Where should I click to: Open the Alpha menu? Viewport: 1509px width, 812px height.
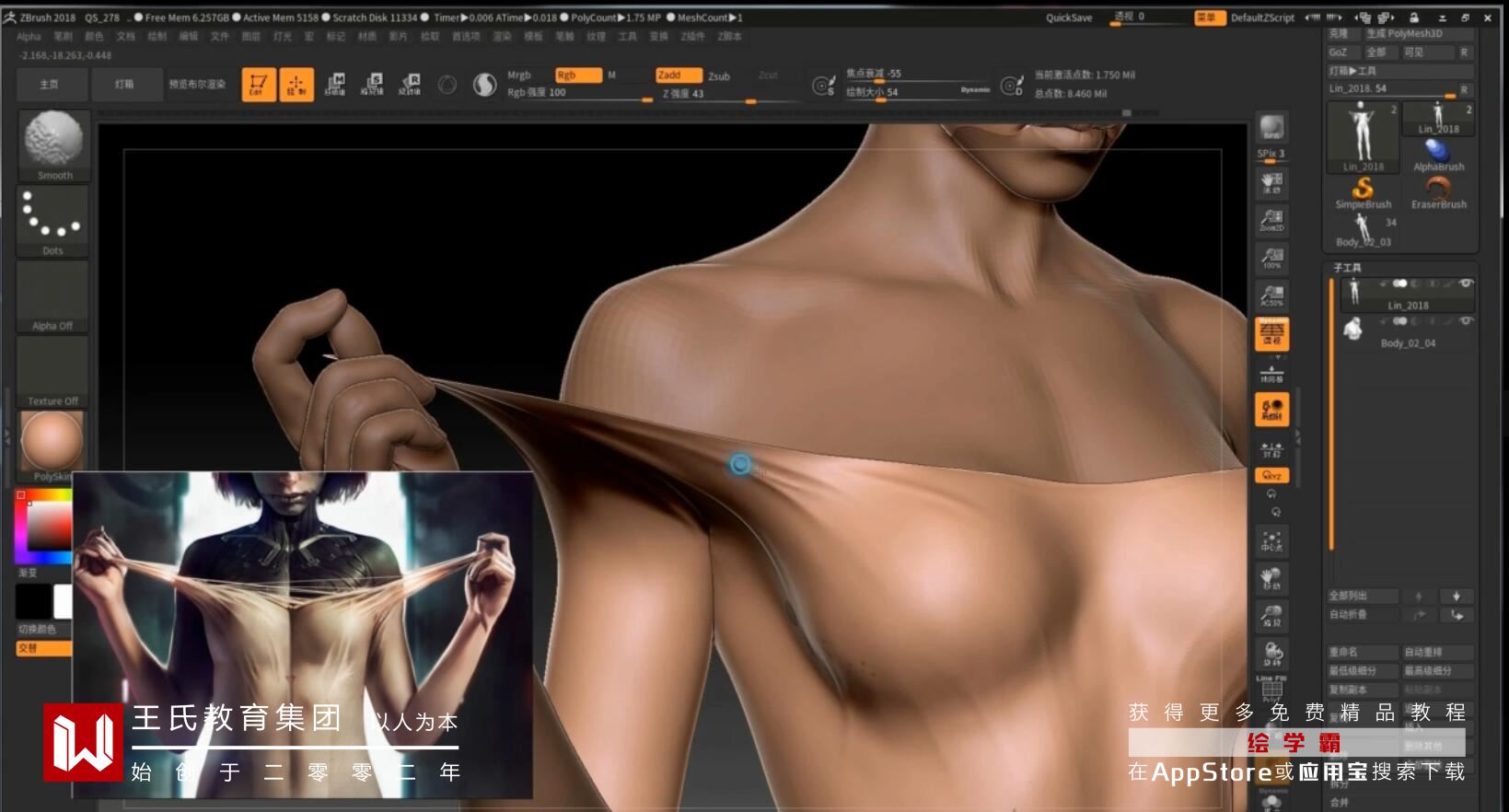(x=29, y=37)
